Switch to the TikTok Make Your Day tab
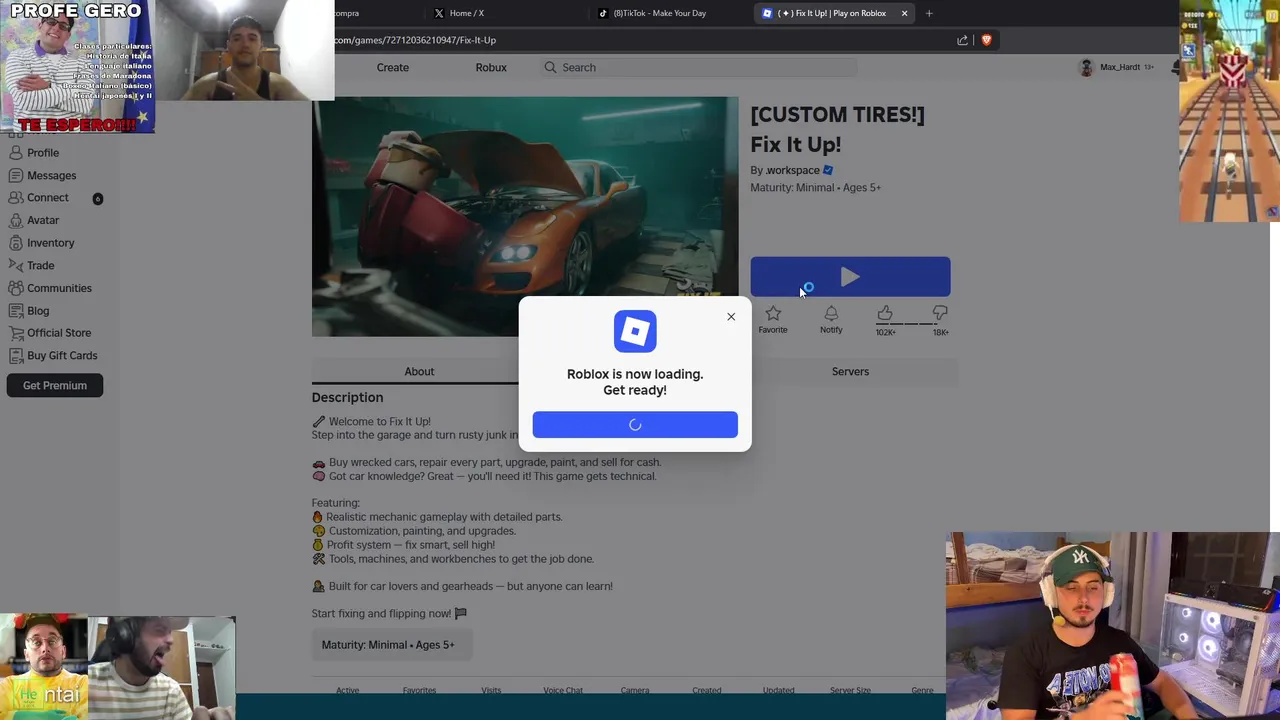Screen dimensions: 1280x720 click(x=666, y=13)
